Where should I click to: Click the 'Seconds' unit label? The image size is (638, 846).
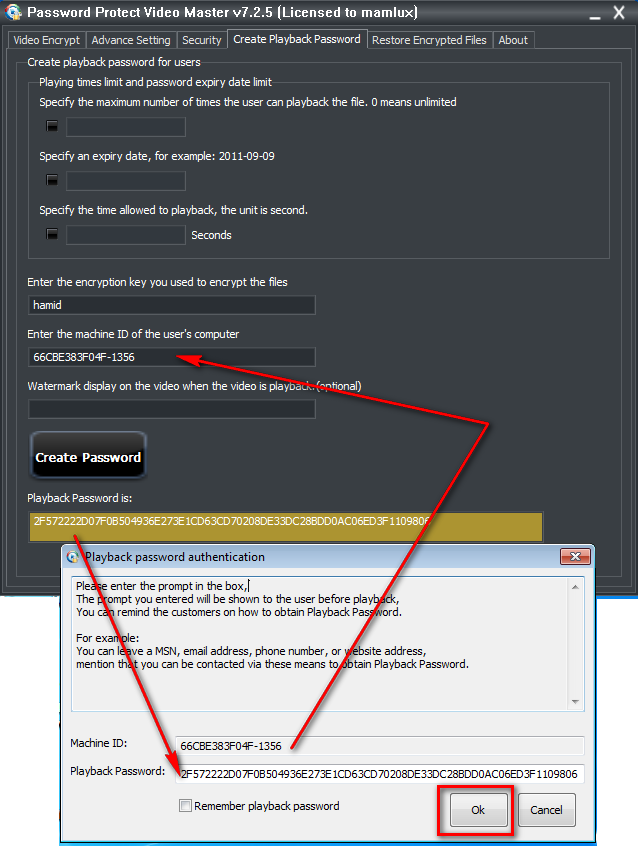pyautogui.click(x=211, y=235)
